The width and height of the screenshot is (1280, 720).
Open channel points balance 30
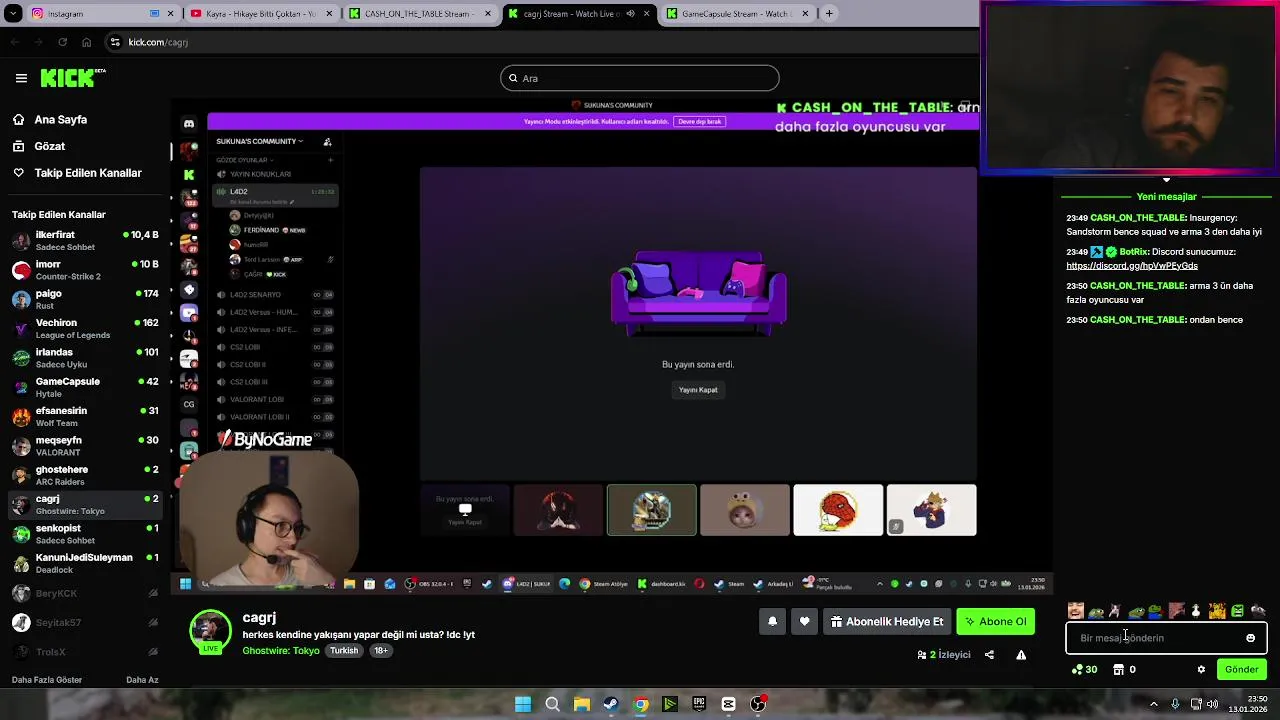click(x=1084, y=670)
